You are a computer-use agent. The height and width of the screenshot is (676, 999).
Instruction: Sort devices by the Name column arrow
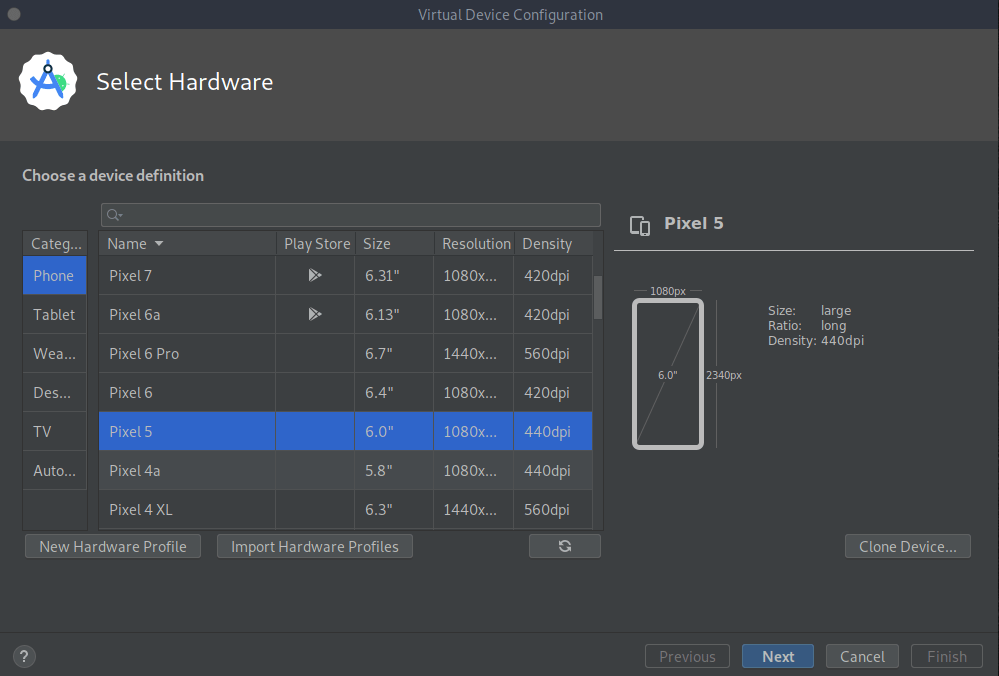pos(159,244)
